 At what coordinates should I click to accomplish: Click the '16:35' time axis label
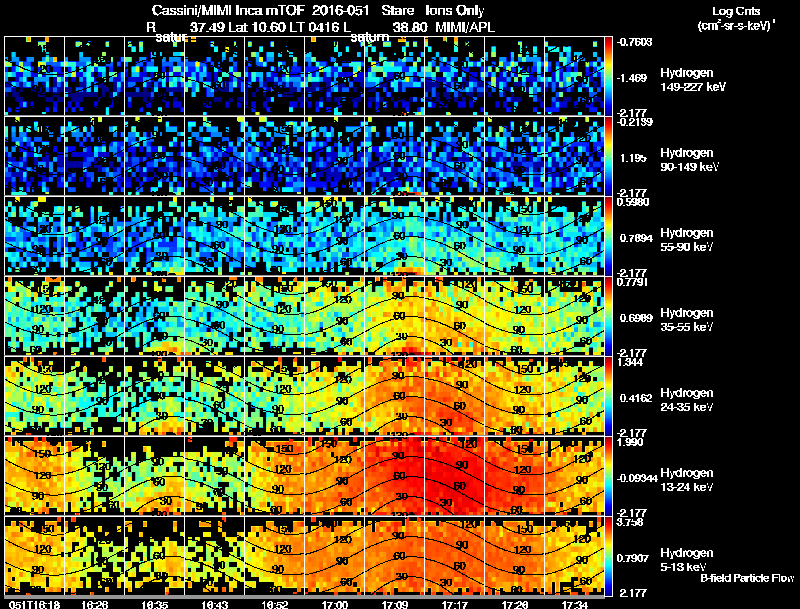155,604
